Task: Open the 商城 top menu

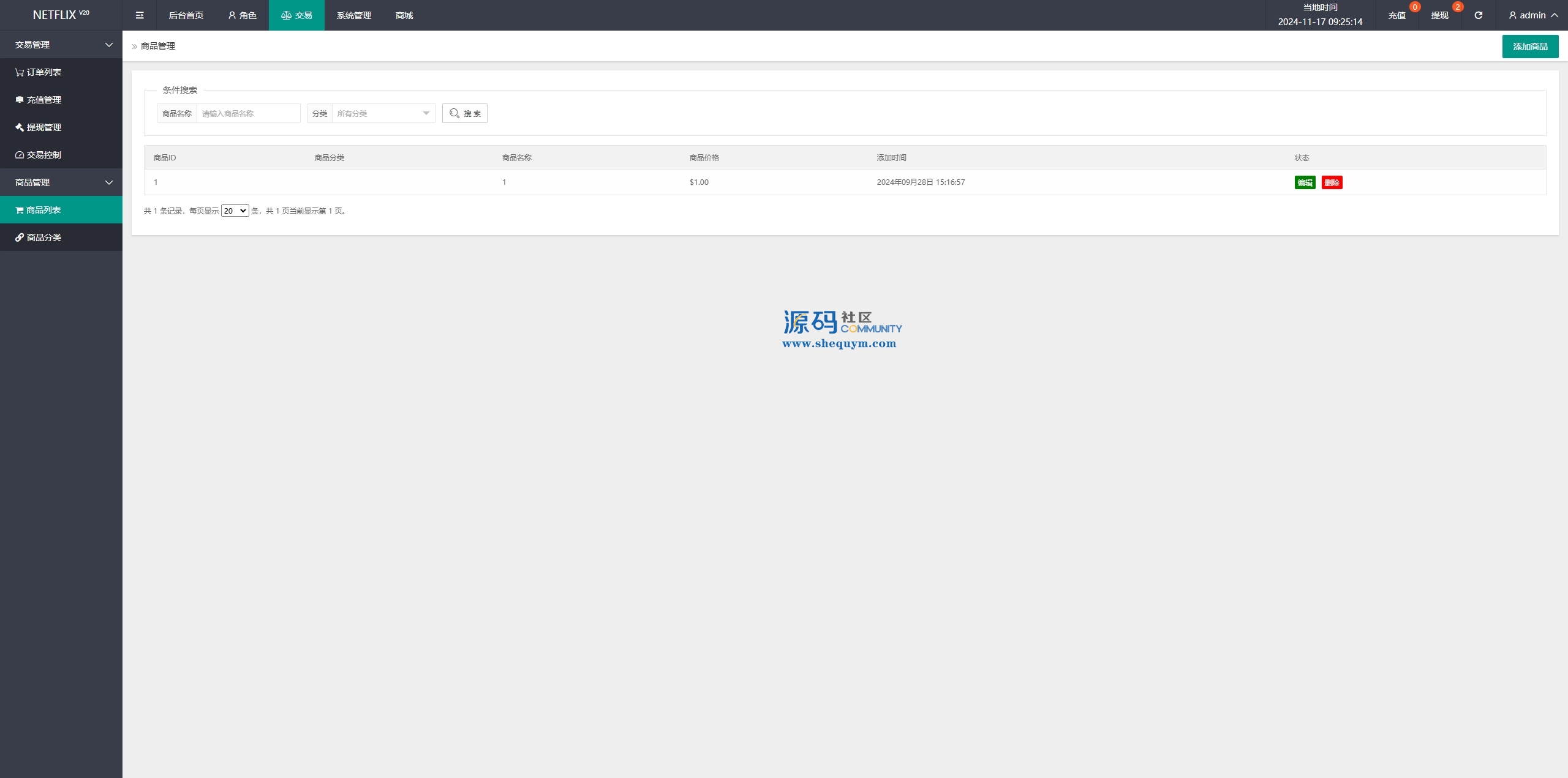Action: click(x=404, y=15)
